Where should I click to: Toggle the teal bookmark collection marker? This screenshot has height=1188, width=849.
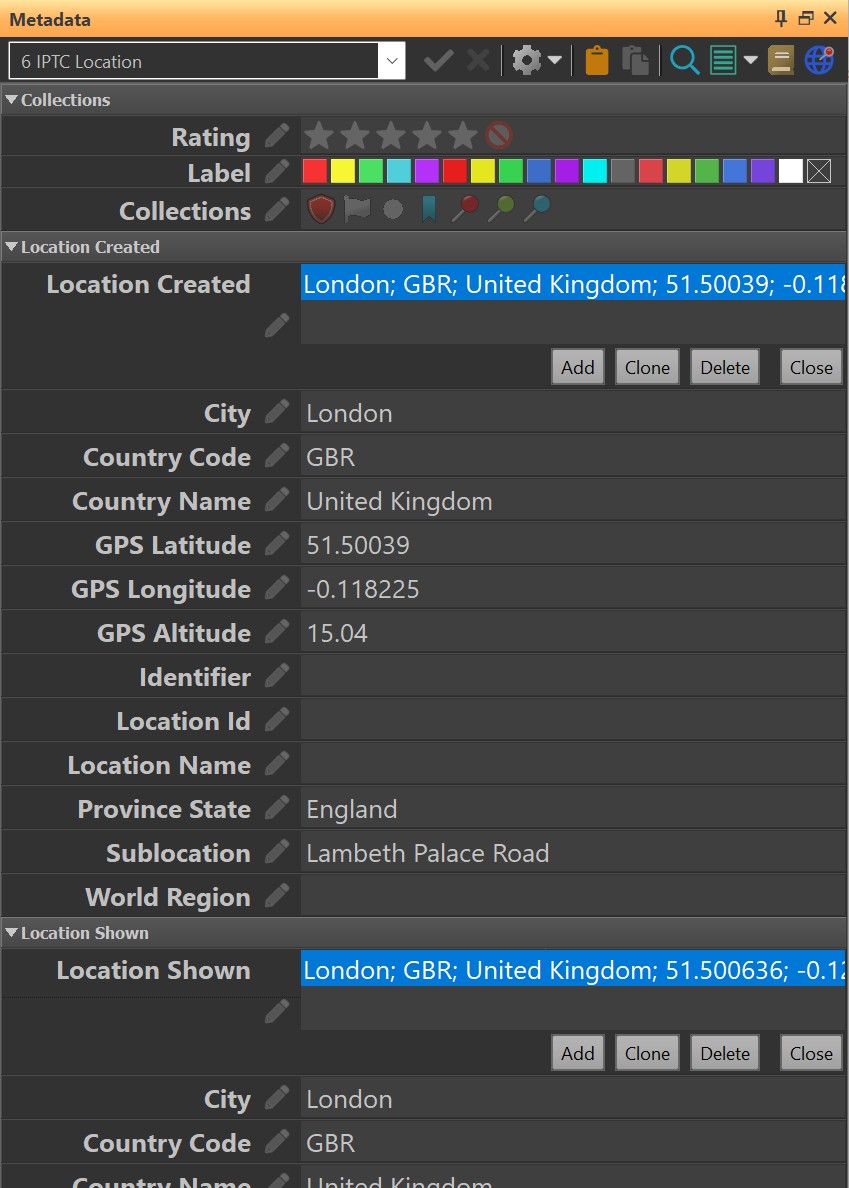[428, 209]
